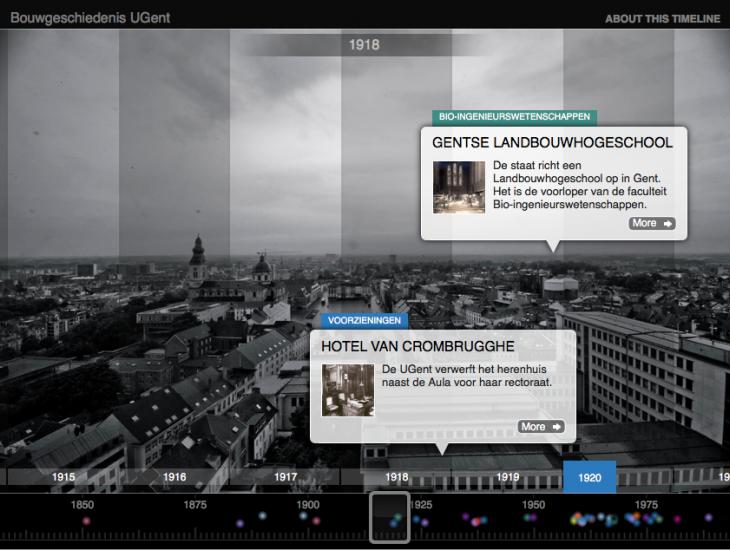
Task: Click the Gentse Landbouwhogeschool heading
Action: (x=552, y=143)
